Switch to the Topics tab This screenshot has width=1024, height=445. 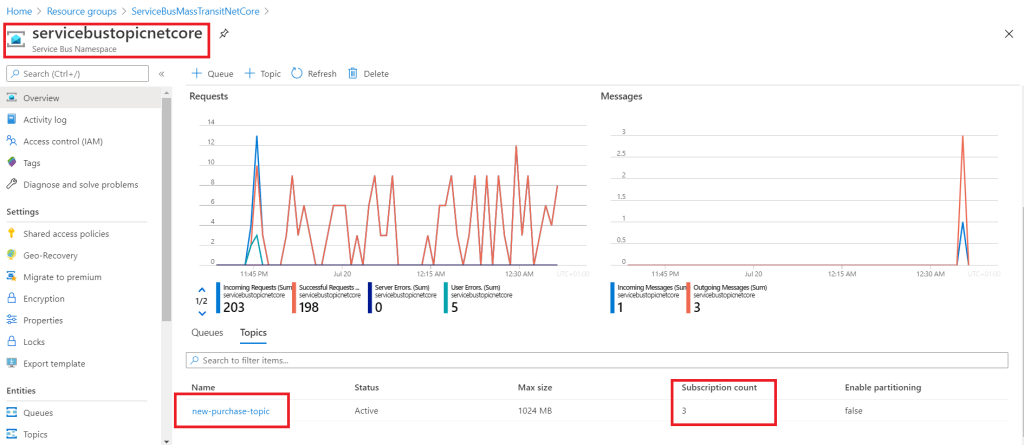[253, 333]
